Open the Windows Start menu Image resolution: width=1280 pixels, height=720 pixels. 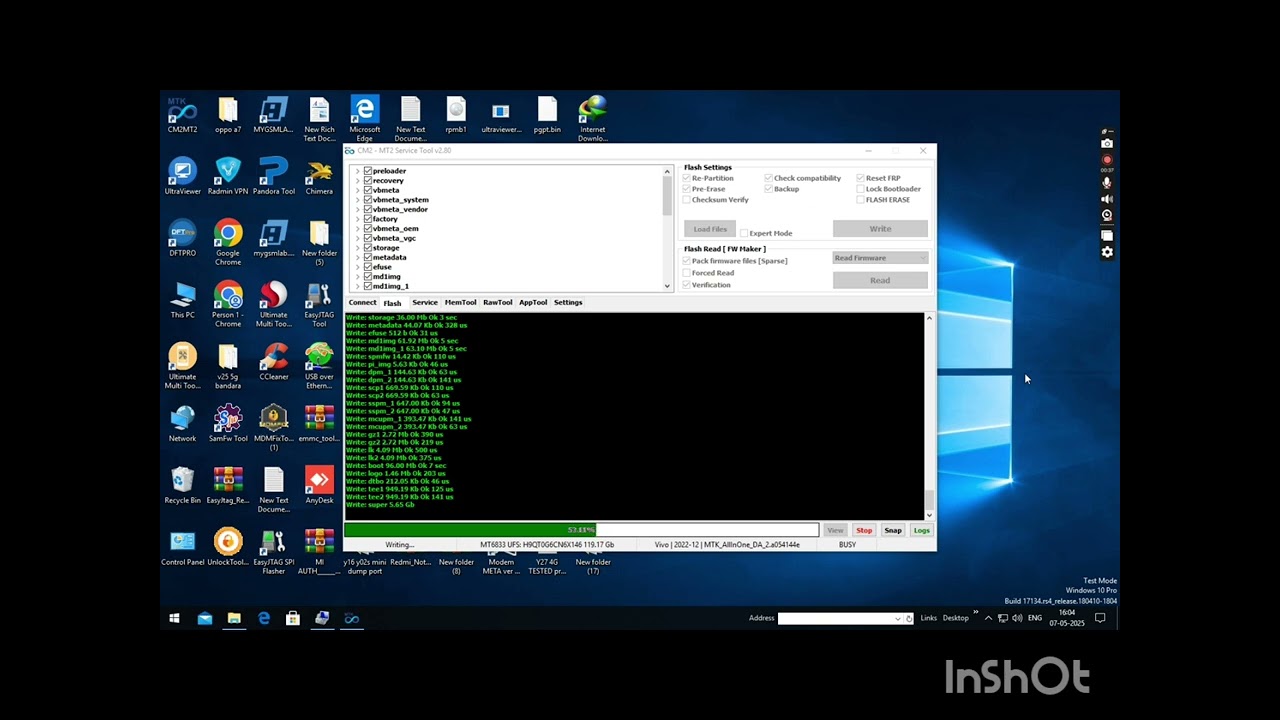(x=174, y=618)
